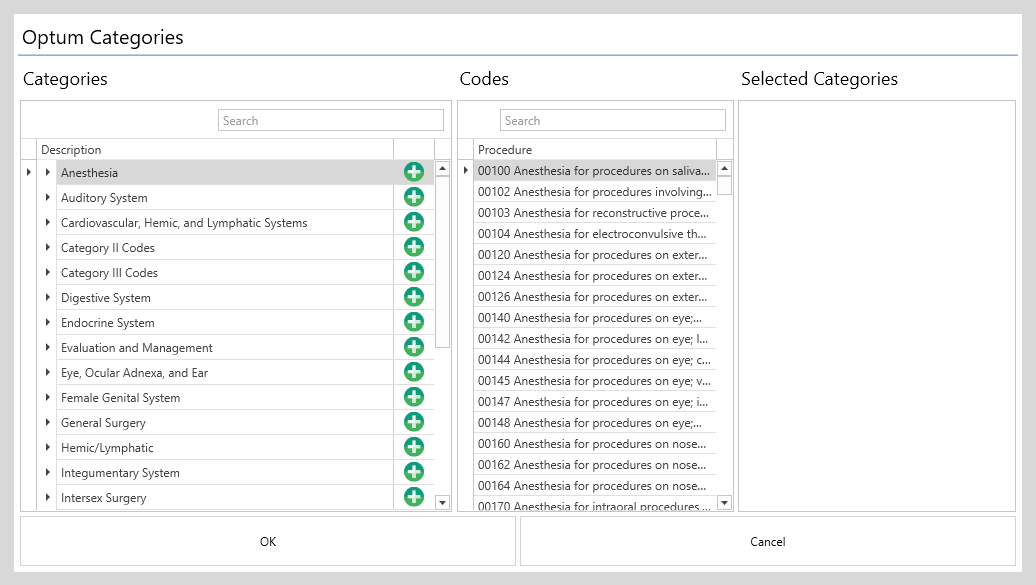
Task: Select code 00142 in Procedure list
Action: tap(595, 338)
